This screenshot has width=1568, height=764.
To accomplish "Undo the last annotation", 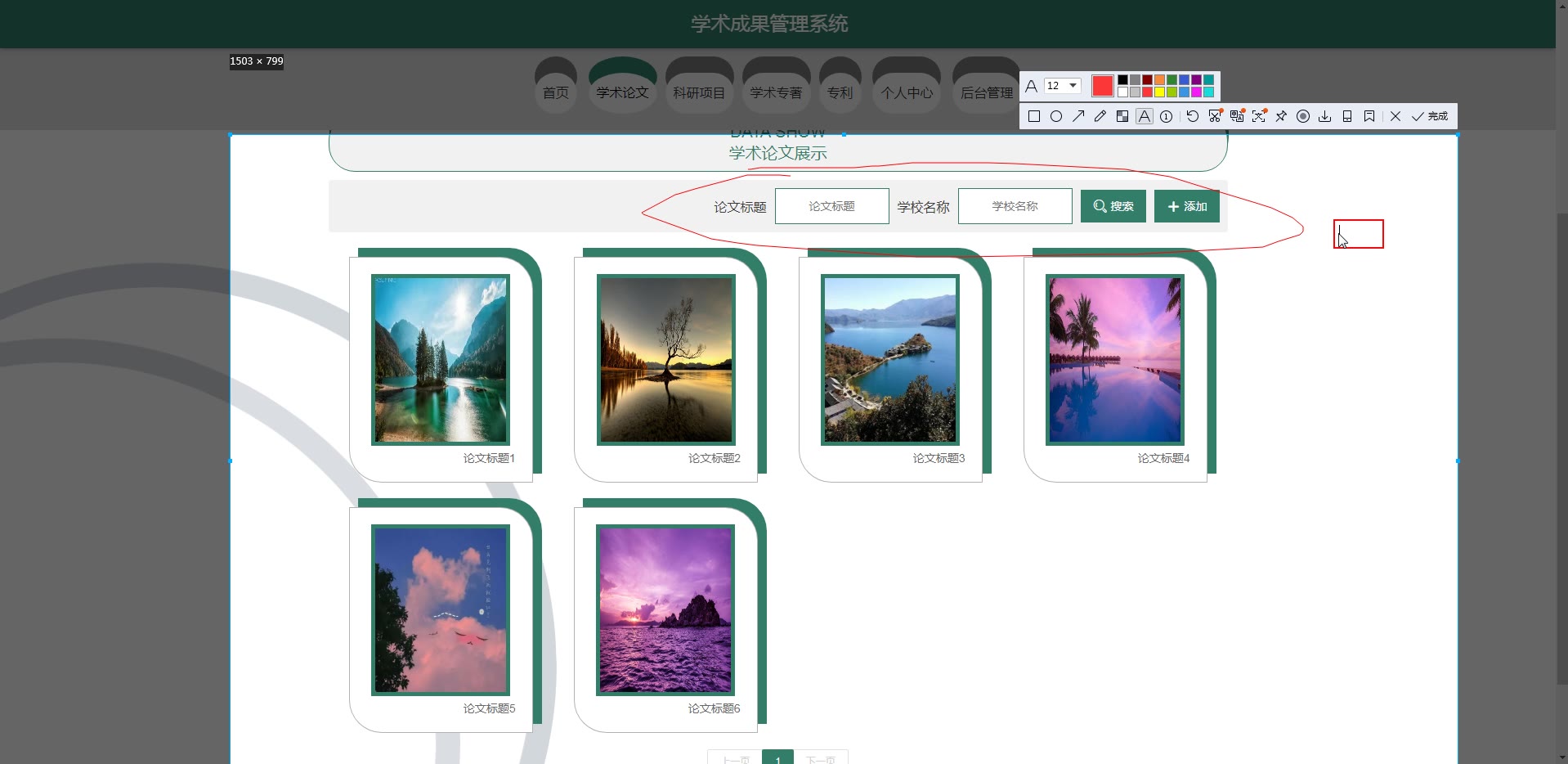I will point(1193,116).
